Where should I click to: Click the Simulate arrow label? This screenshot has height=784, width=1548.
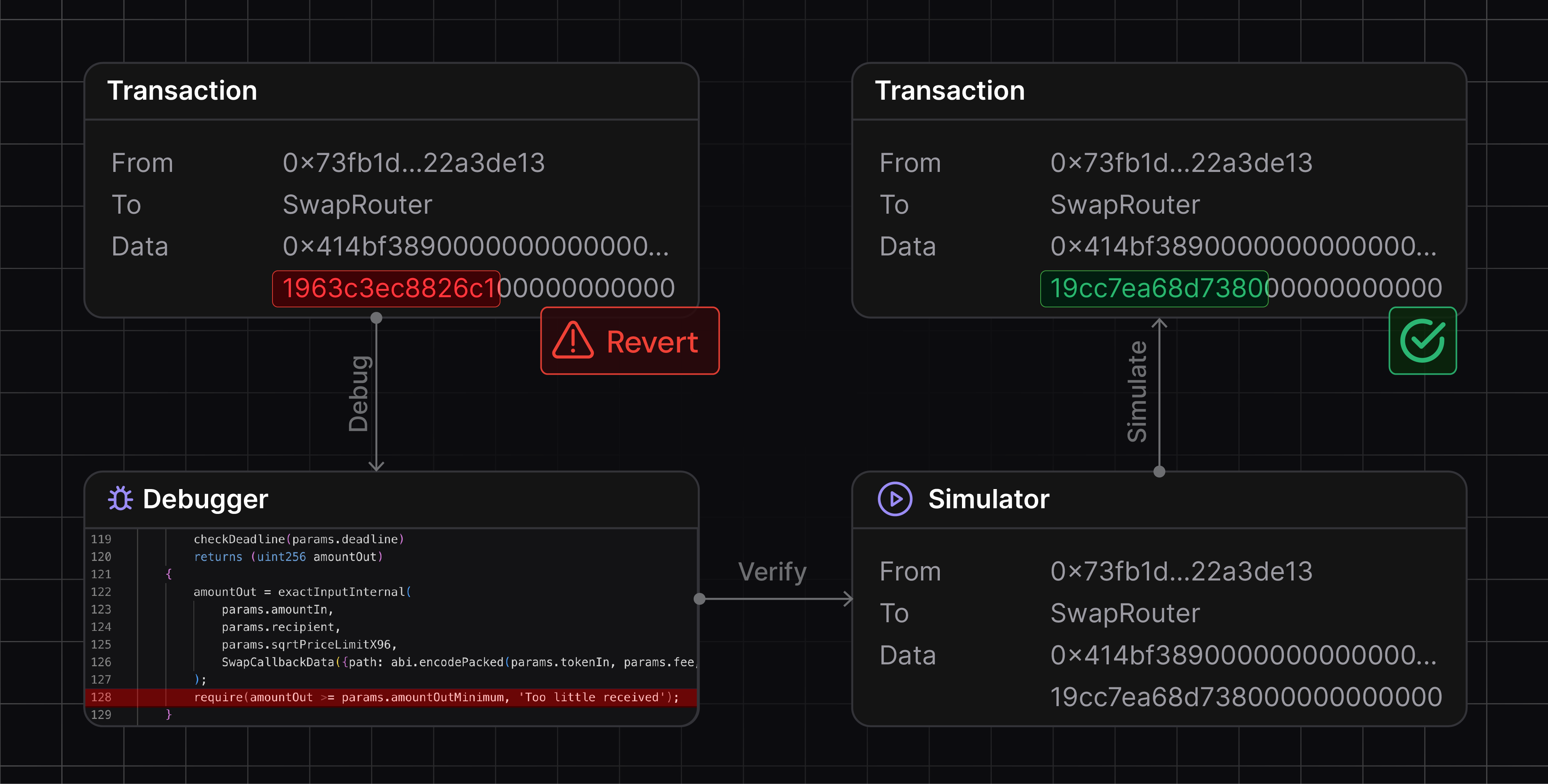pyautogui.click(x=1137, y=392)
